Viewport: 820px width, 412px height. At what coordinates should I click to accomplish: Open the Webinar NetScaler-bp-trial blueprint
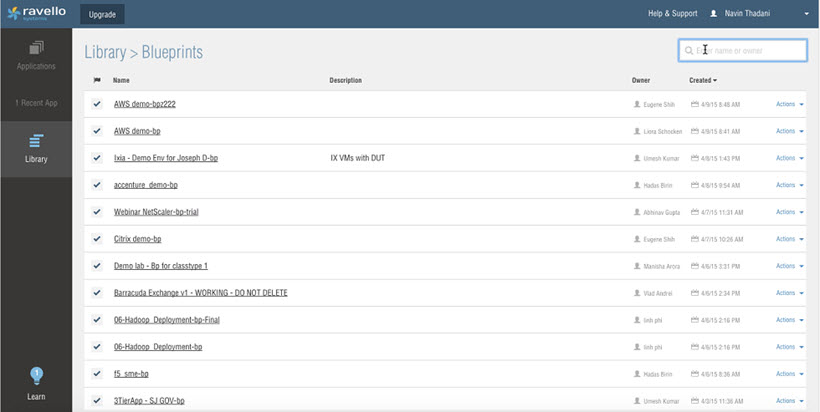tap(156, 212)
